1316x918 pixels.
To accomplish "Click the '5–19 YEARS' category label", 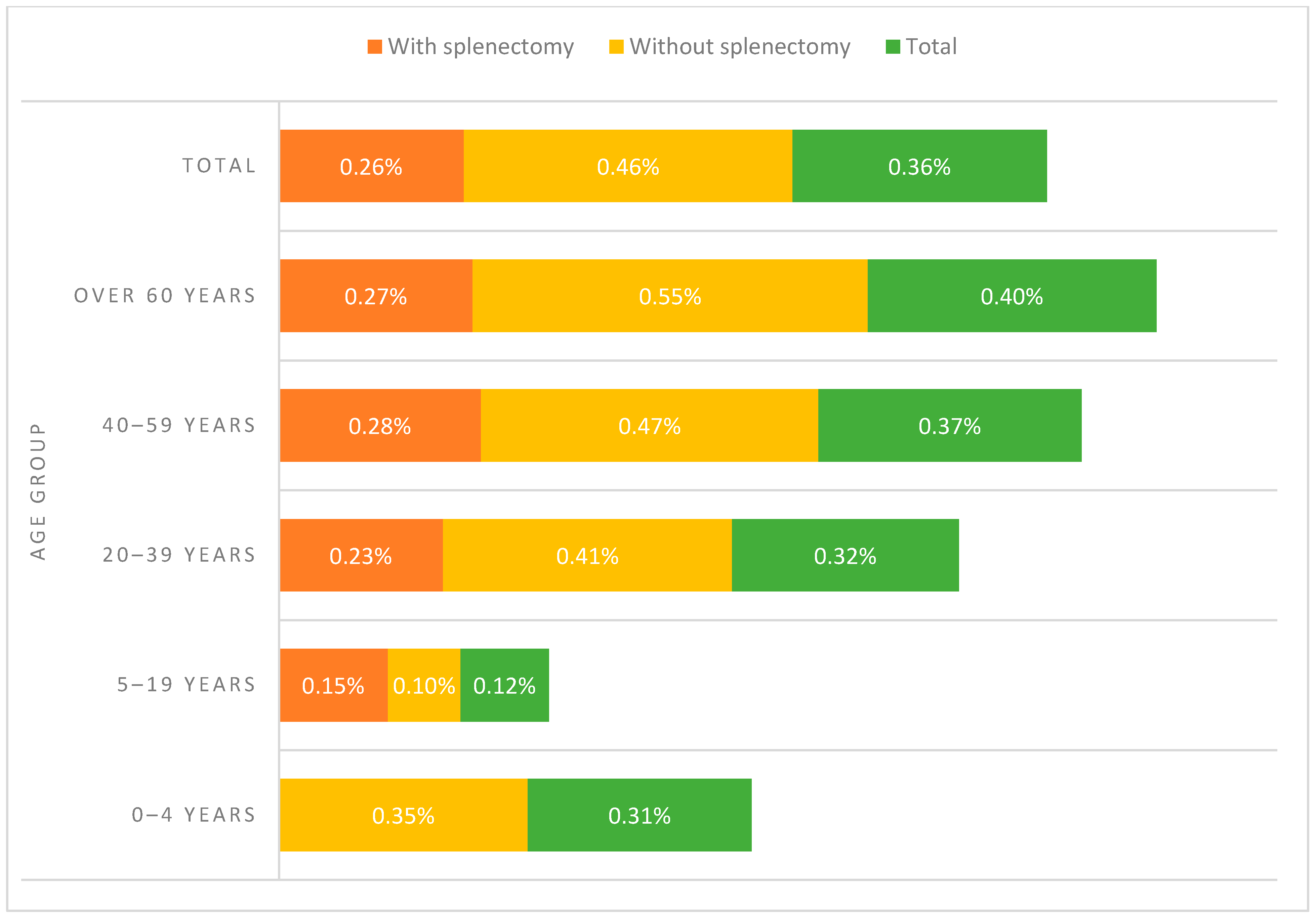I will tap(186, 685).
